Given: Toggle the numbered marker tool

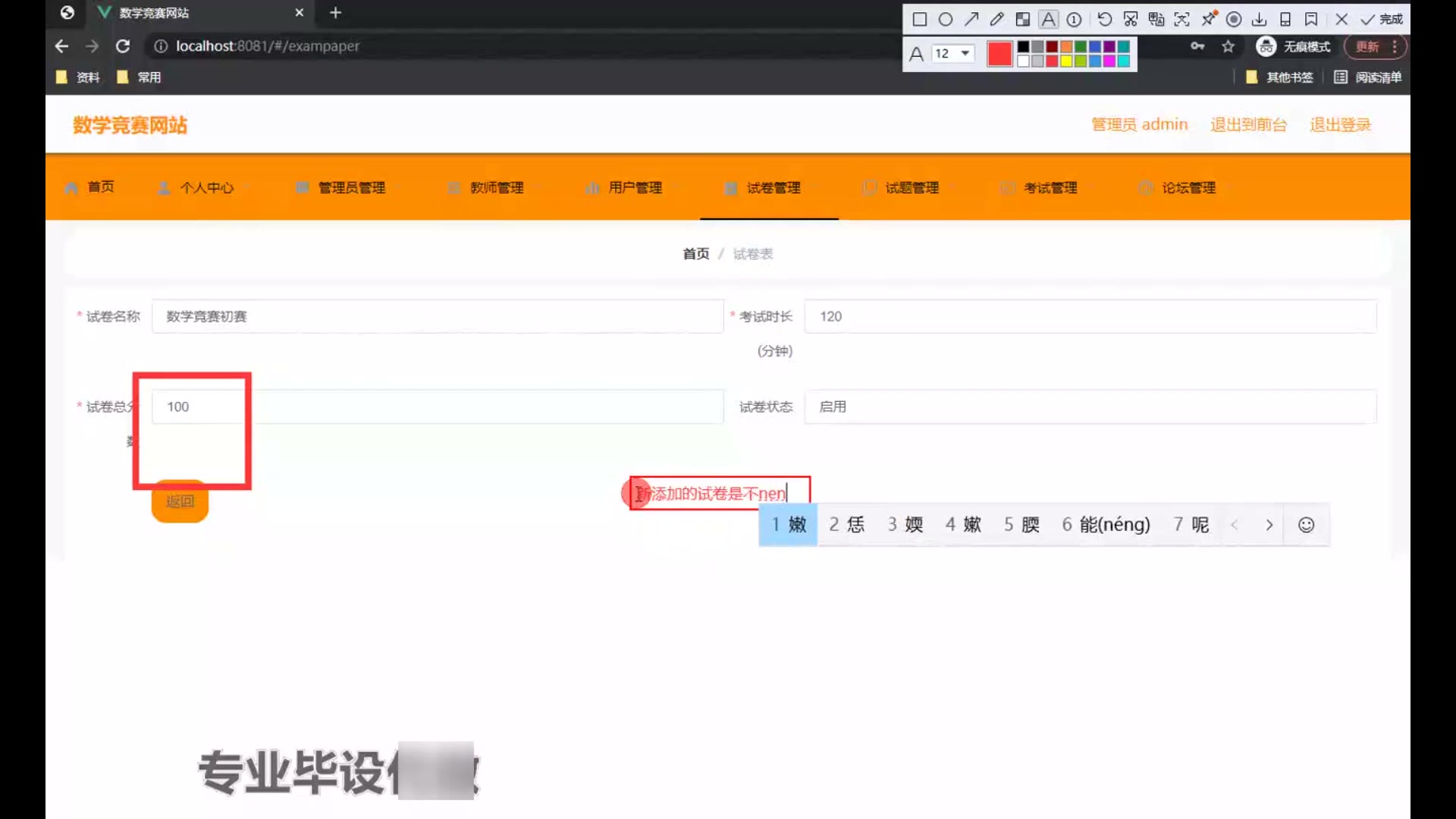Looking at the screenshot, I should pyautogui.click(x=1074, y=19).
